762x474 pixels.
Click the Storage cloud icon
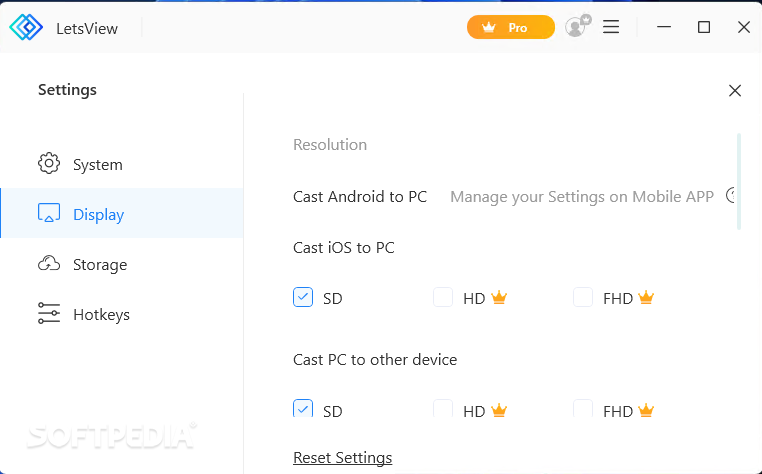49,263
